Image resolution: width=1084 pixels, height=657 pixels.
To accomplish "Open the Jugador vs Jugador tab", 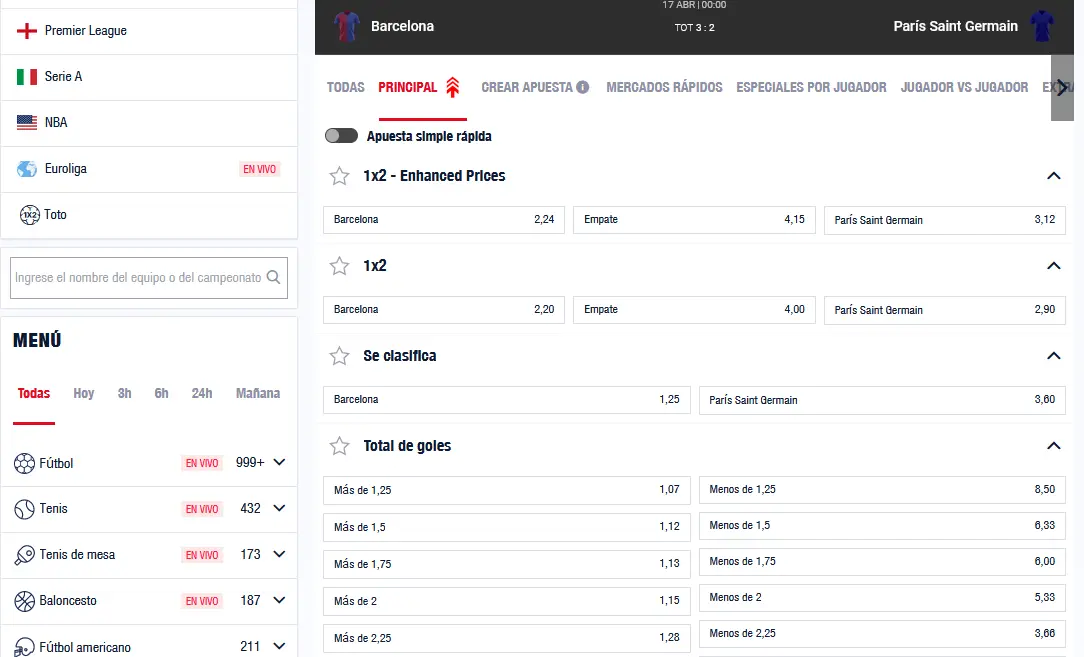I will click(x=964, y=87).
